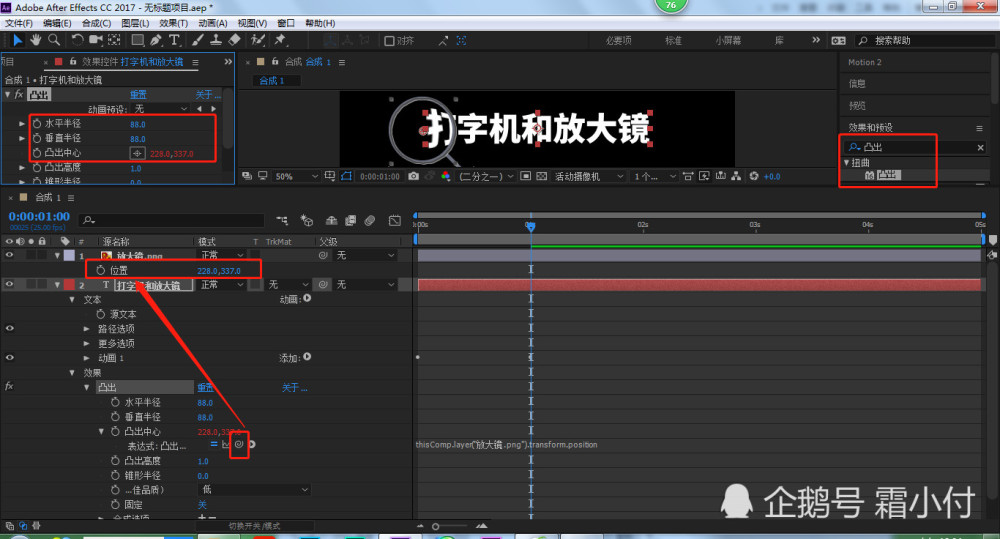
Task: Collapse the 扭曲 category in effects panel
Action: click(846, 163)
